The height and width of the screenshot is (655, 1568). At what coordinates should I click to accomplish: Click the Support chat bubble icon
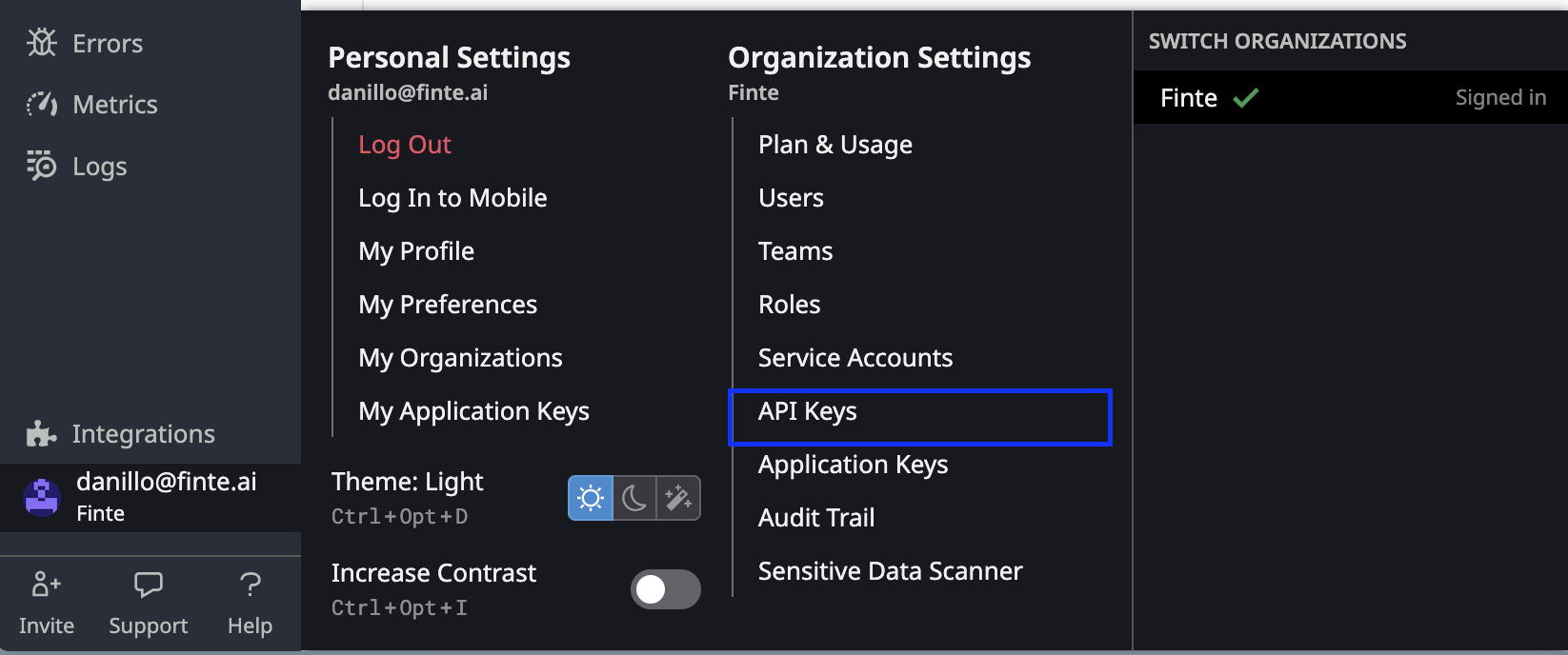[149, 584]
